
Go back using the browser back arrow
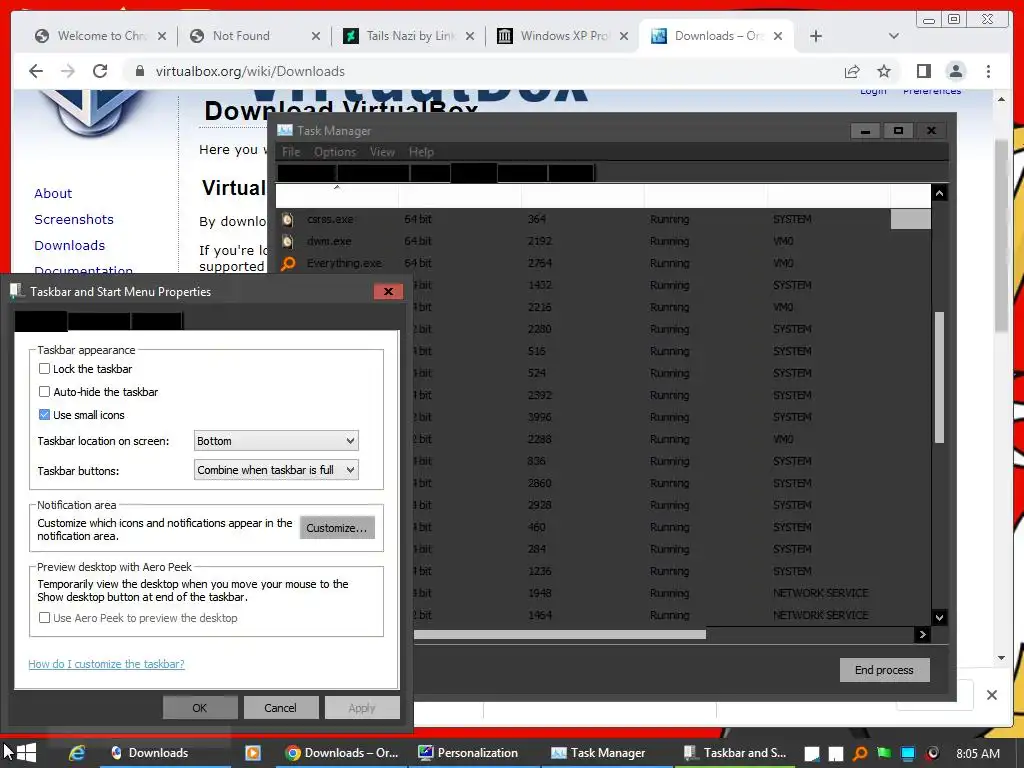click(36, 71)
